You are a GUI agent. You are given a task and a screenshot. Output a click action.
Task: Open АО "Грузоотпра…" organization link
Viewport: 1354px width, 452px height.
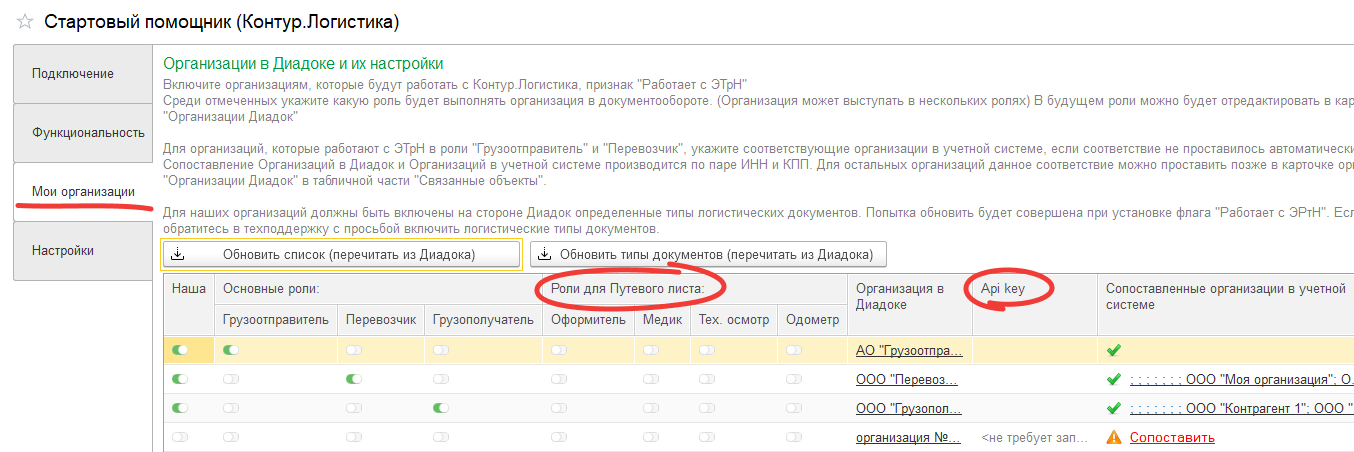tap(910, 351)
